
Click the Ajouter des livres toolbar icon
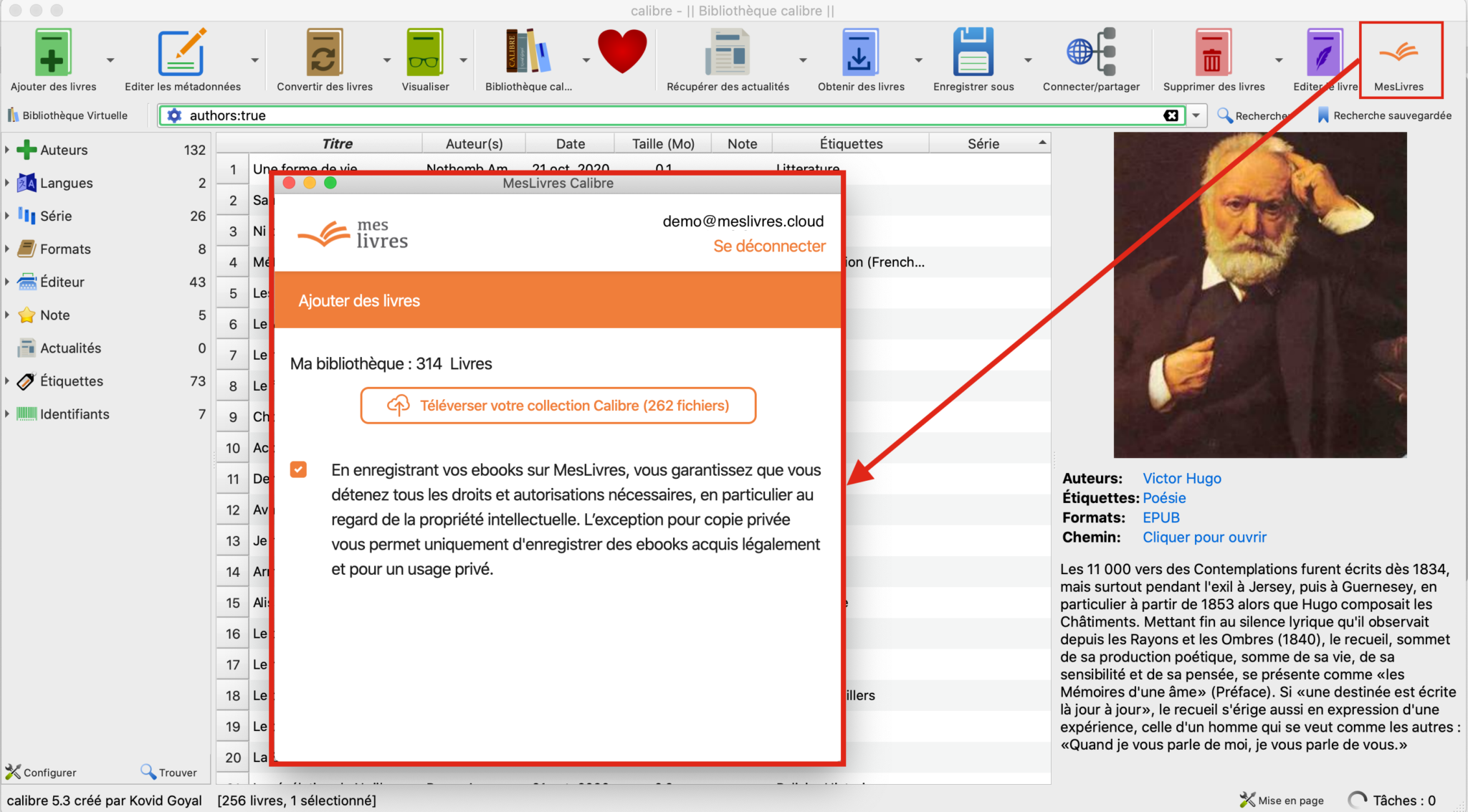coord(53,52)
